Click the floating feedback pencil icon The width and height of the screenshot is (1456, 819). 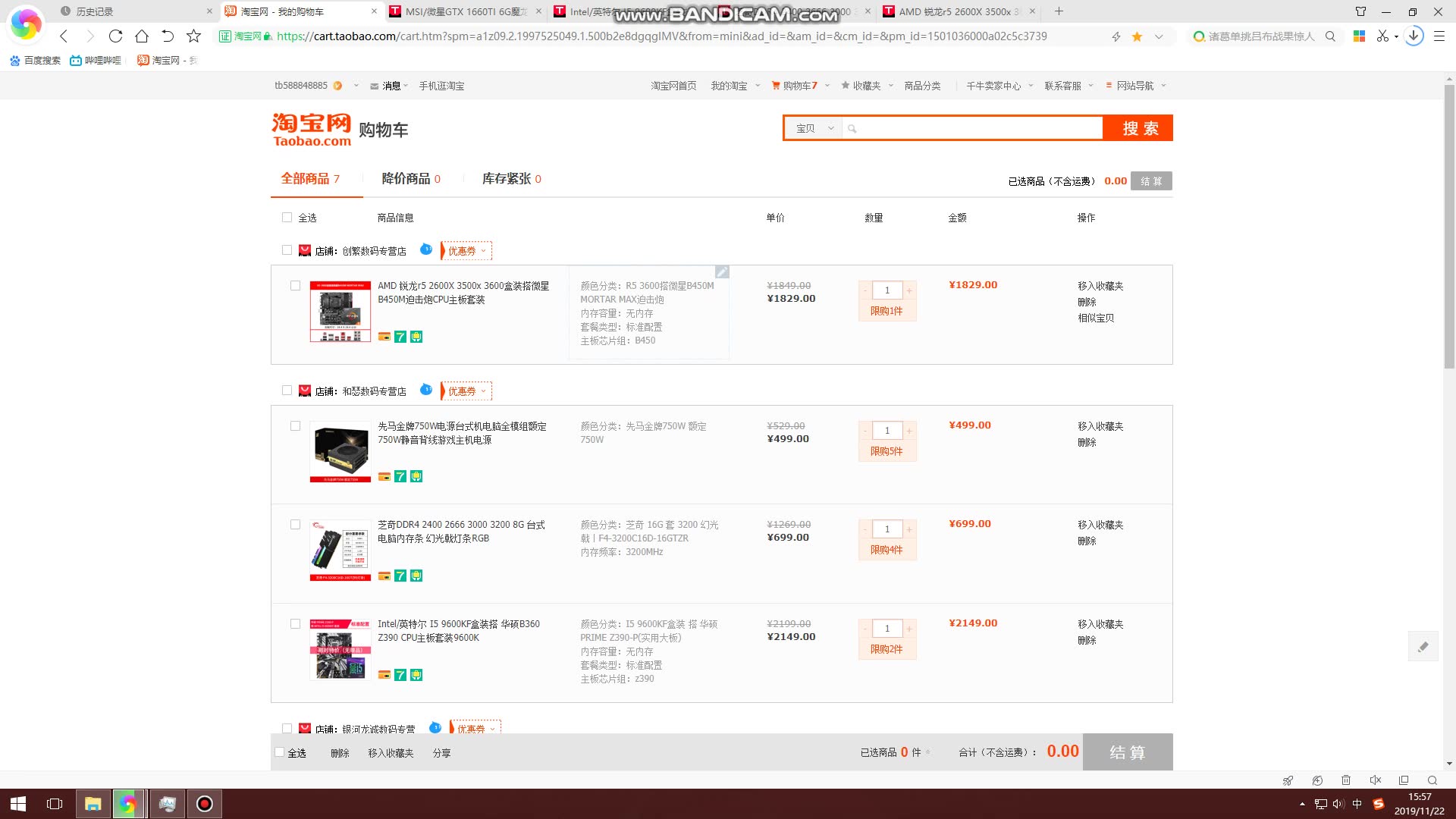[x=1423, y=646]
